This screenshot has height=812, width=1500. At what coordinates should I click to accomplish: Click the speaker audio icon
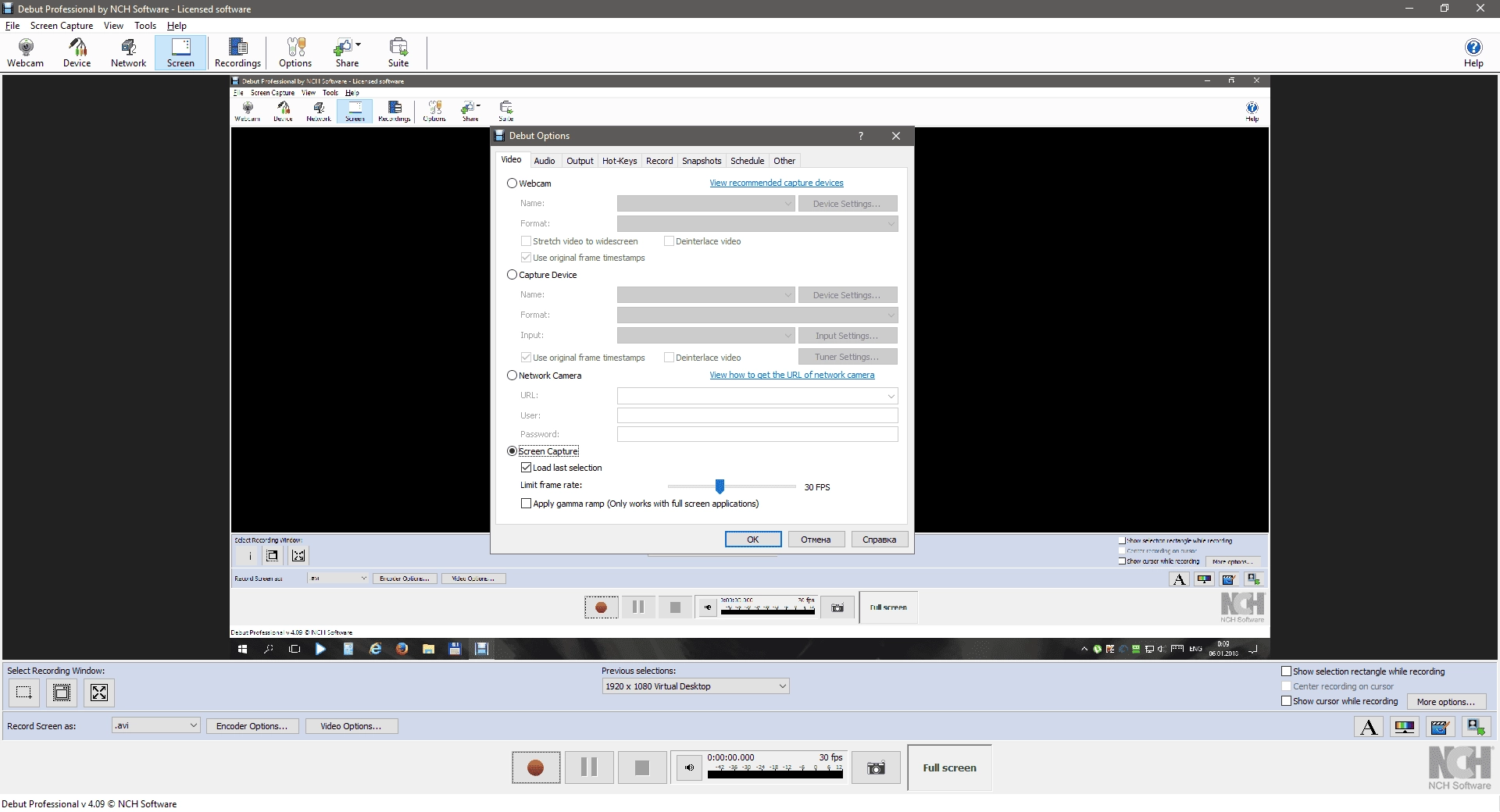[x=689, y=767]
